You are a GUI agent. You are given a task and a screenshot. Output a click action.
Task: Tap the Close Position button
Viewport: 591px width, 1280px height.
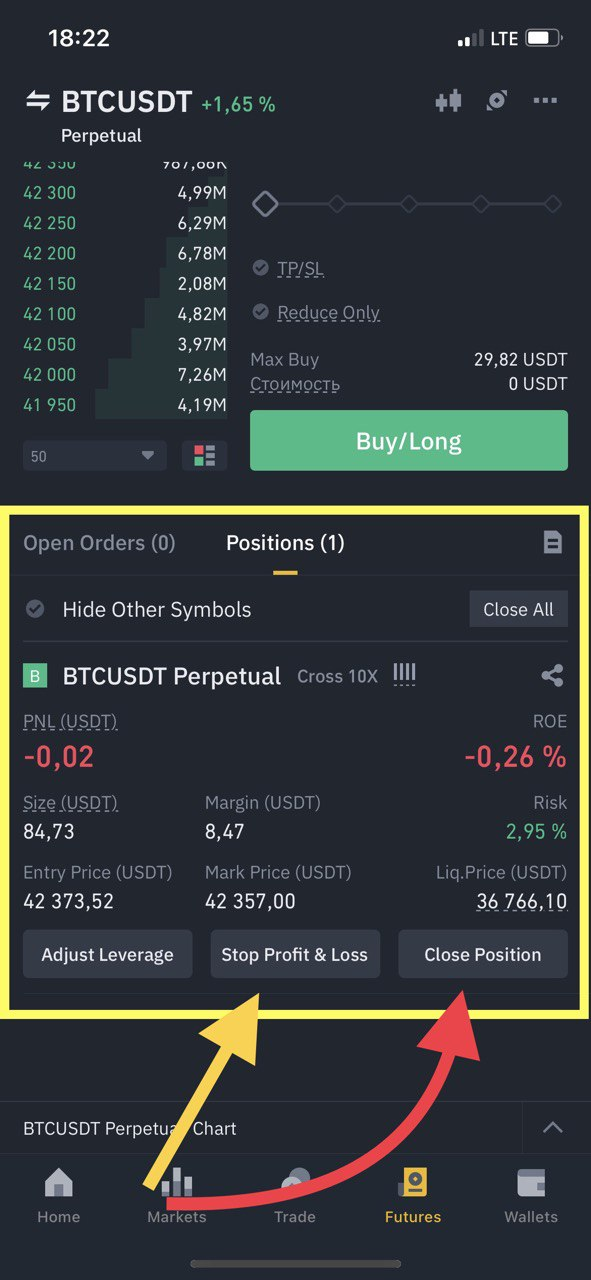(483, 954)
